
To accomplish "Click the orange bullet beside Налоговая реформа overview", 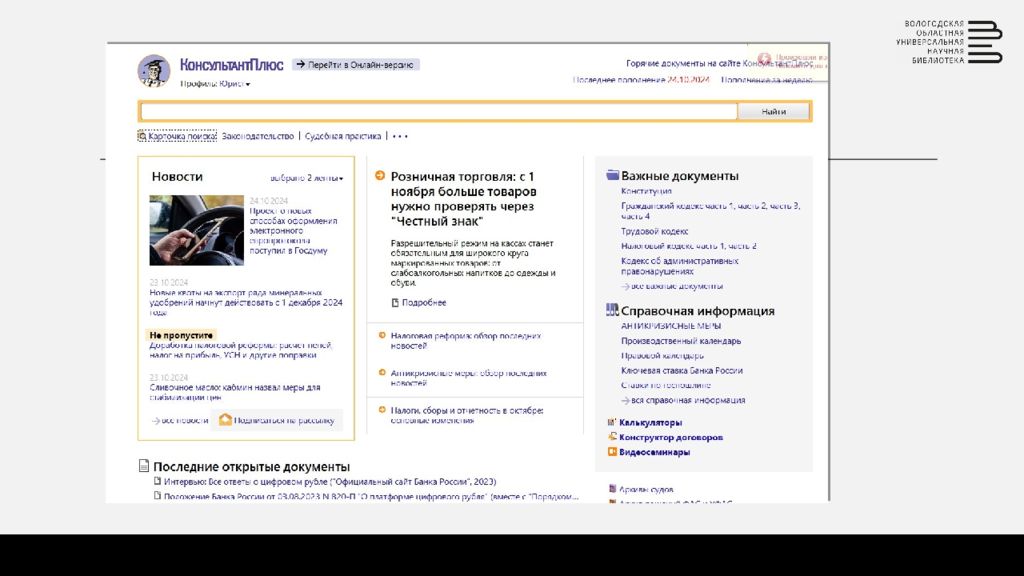I will point(382,336).
